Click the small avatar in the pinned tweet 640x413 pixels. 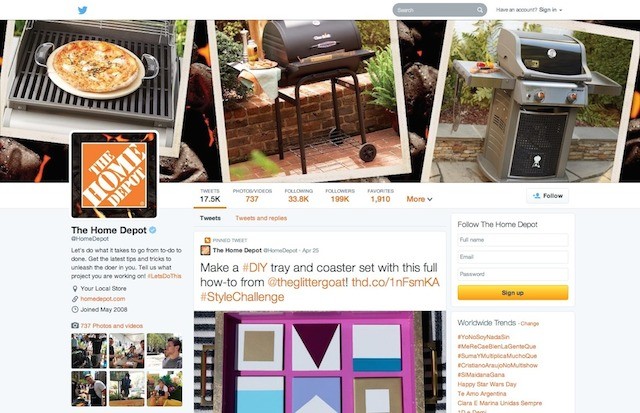click(205, 250)
